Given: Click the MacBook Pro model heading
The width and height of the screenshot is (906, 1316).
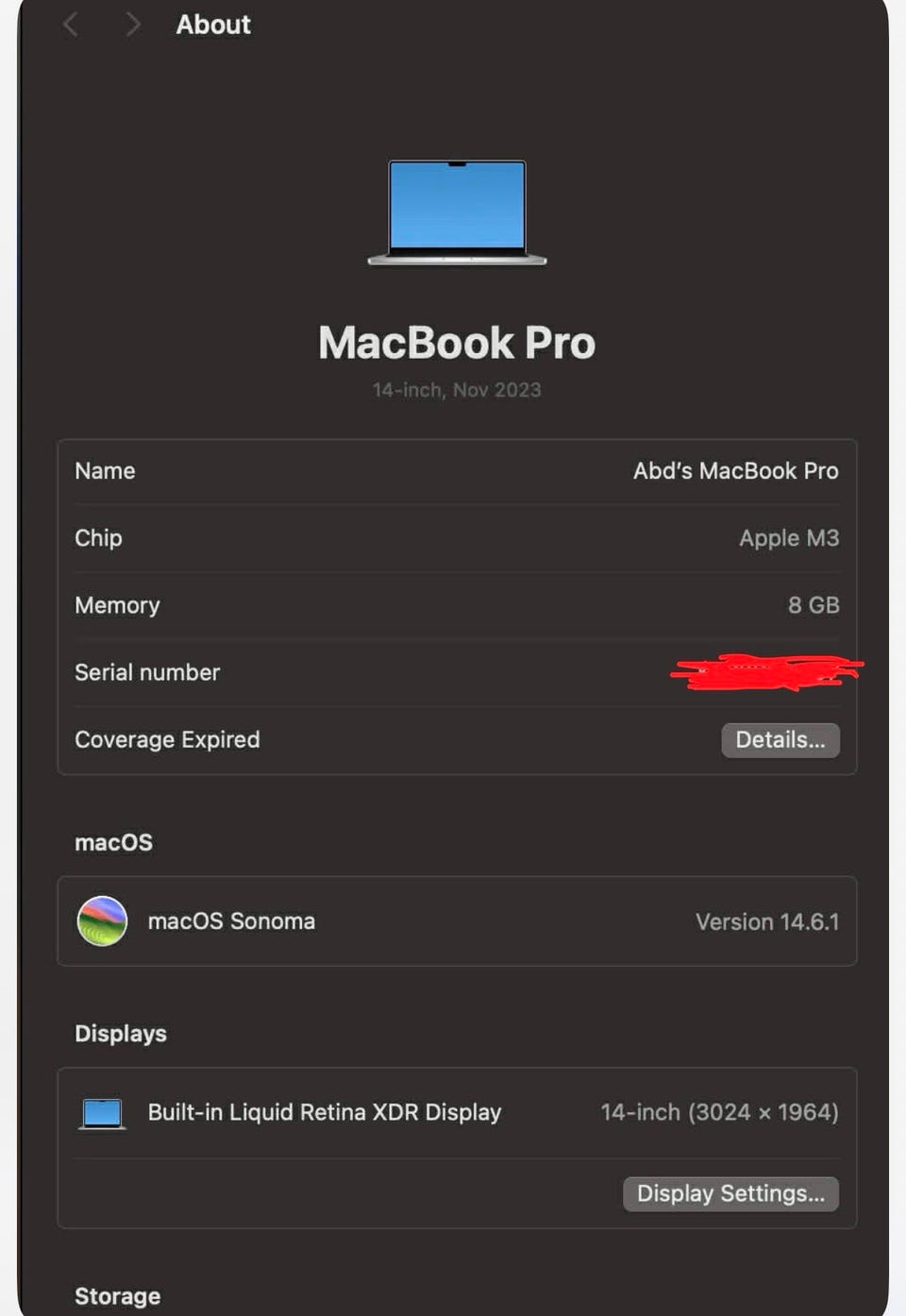Looking at the screenshot, I should (457, 342).
